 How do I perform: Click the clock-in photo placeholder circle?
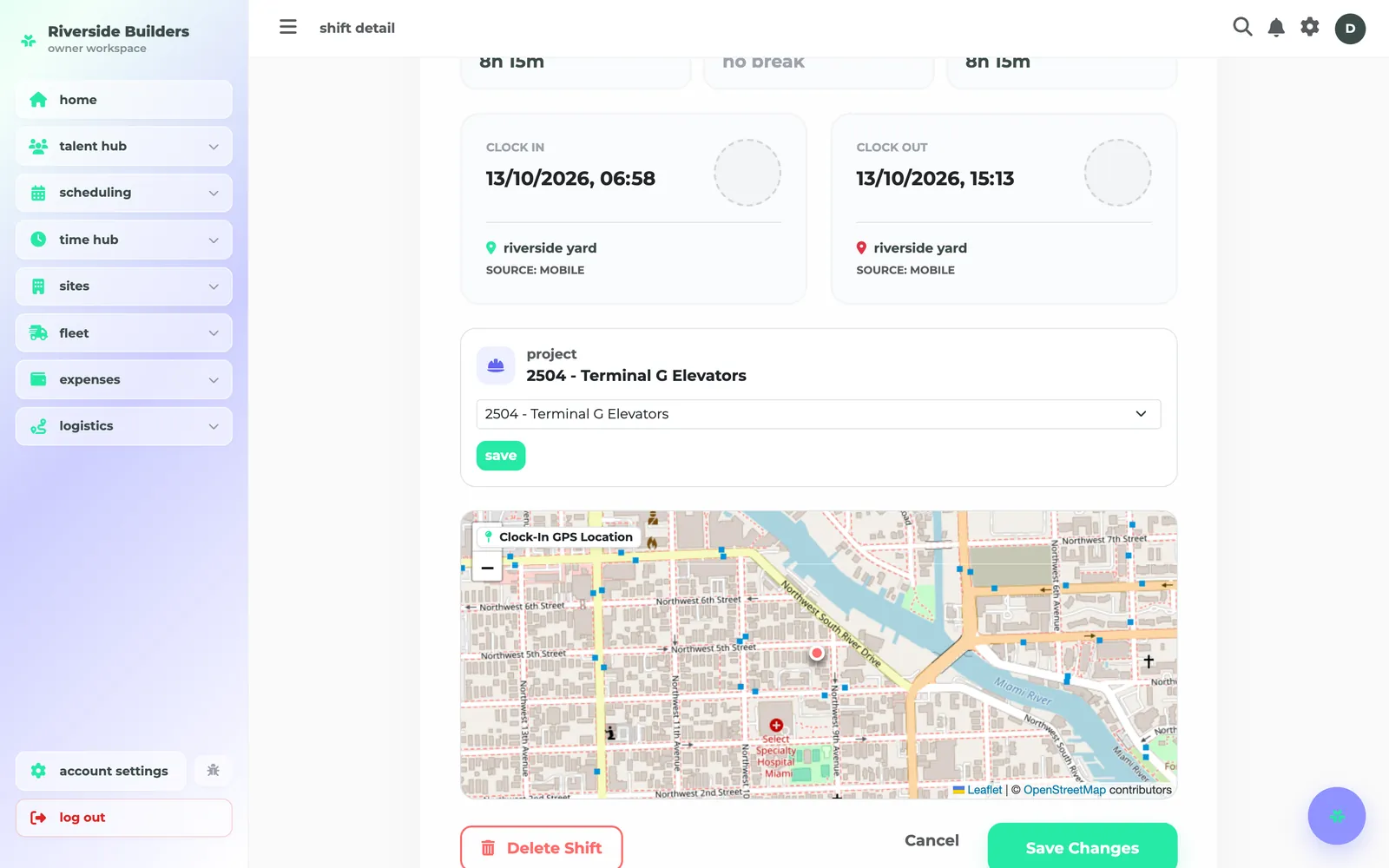[747, 173]
